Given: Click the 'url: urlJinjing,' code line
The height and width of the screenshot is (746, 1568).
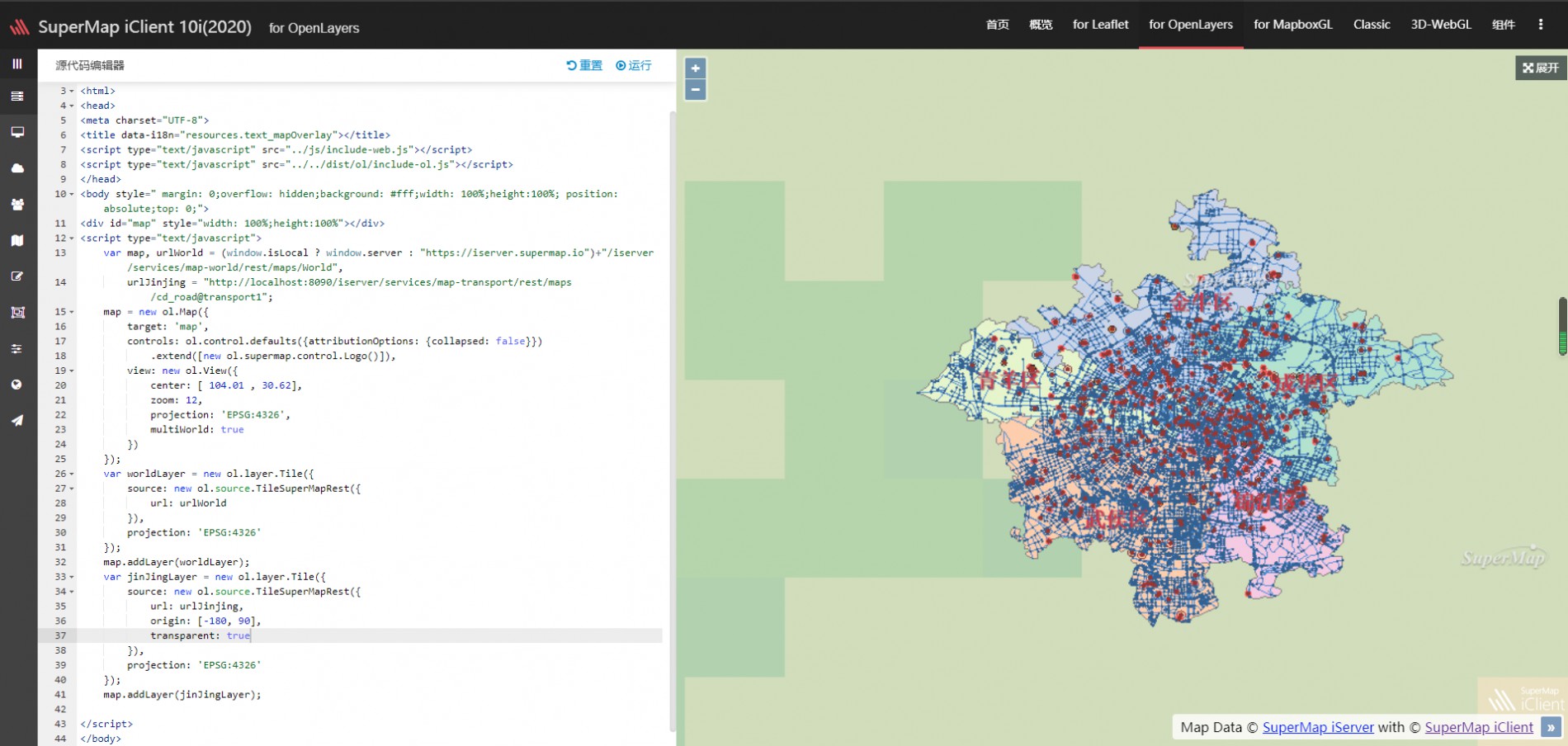Looking at the screenshot, I should click(x=196, y=606).
